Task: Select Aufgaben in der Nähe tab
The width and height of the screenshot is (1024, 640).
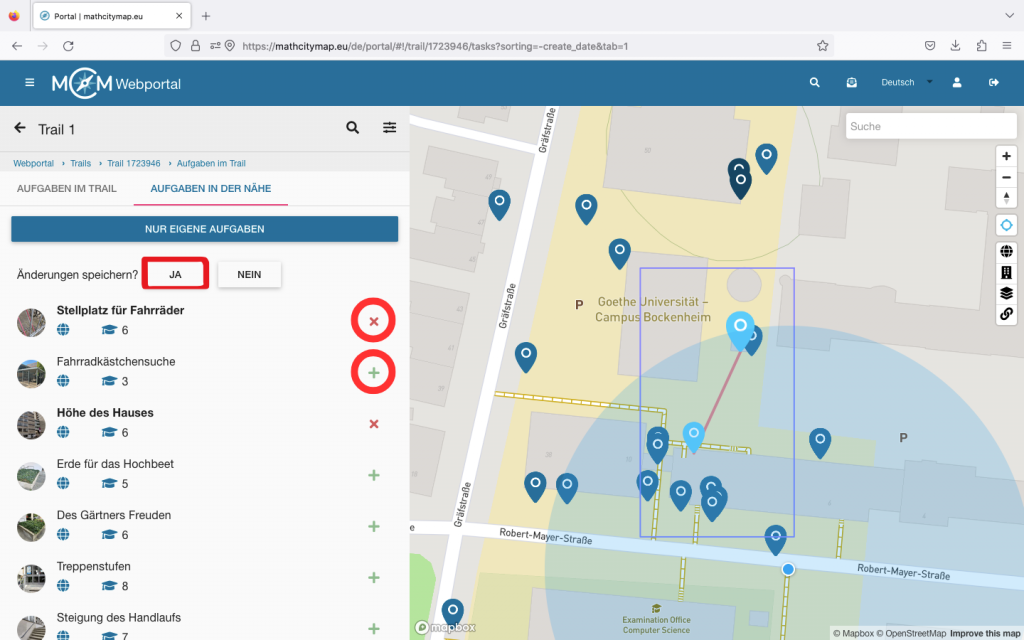Action: tap(210, 188)
